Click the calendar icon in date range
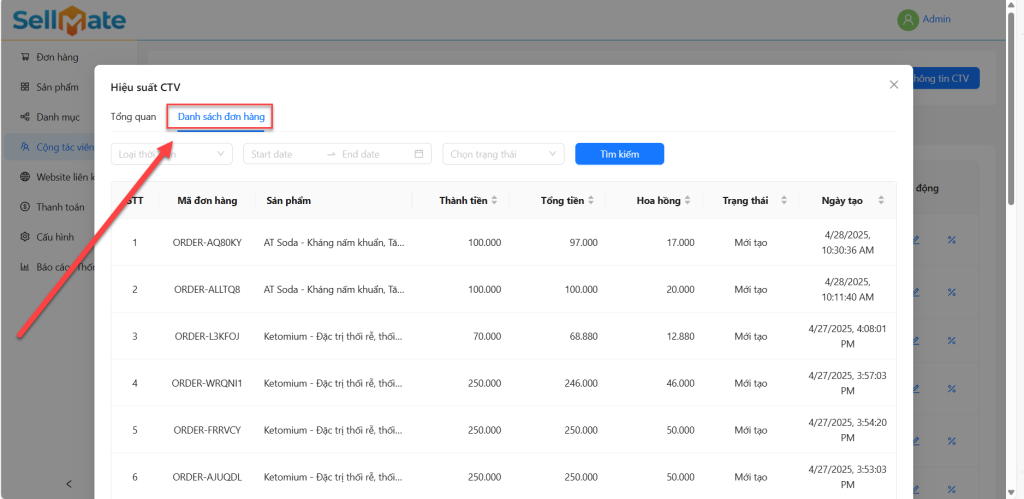 point(420,154)
